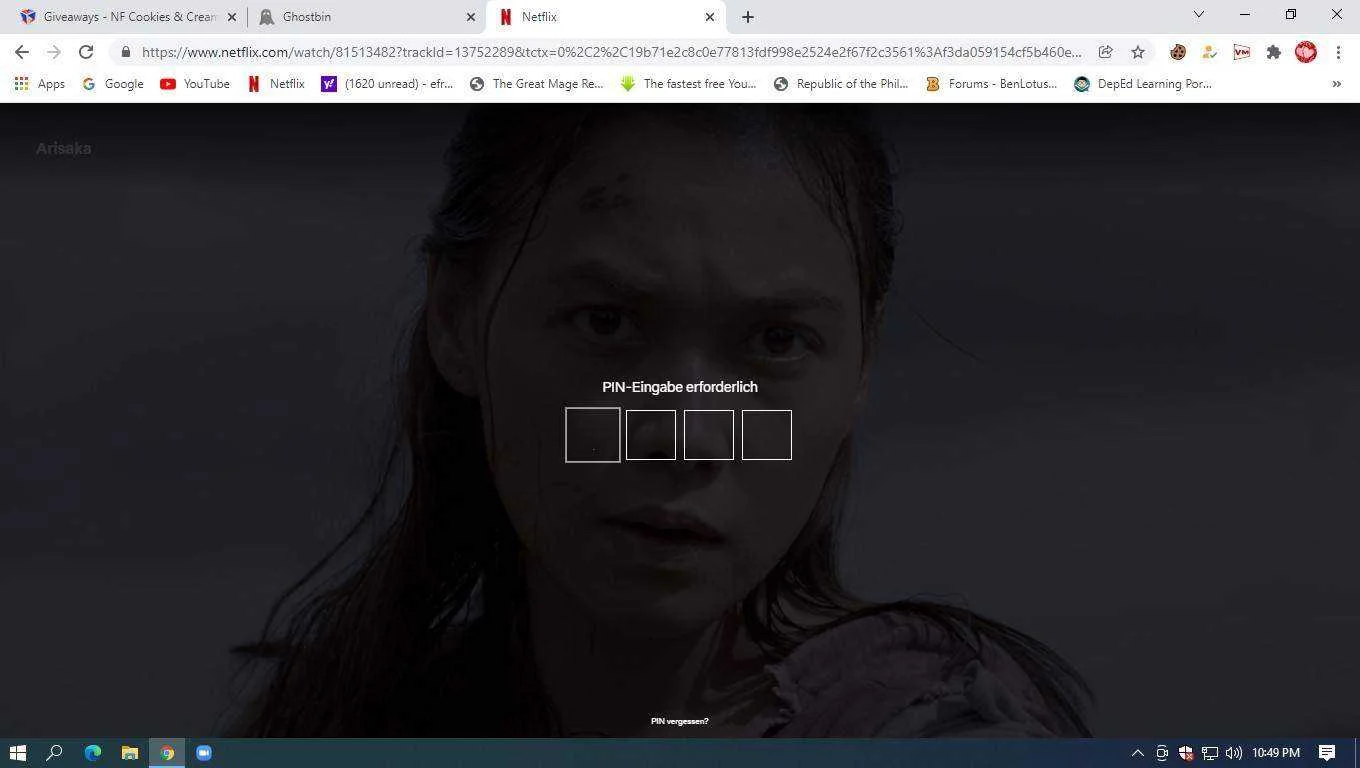
Task: Open the Netflix bookmark
Action: (276, 84)
